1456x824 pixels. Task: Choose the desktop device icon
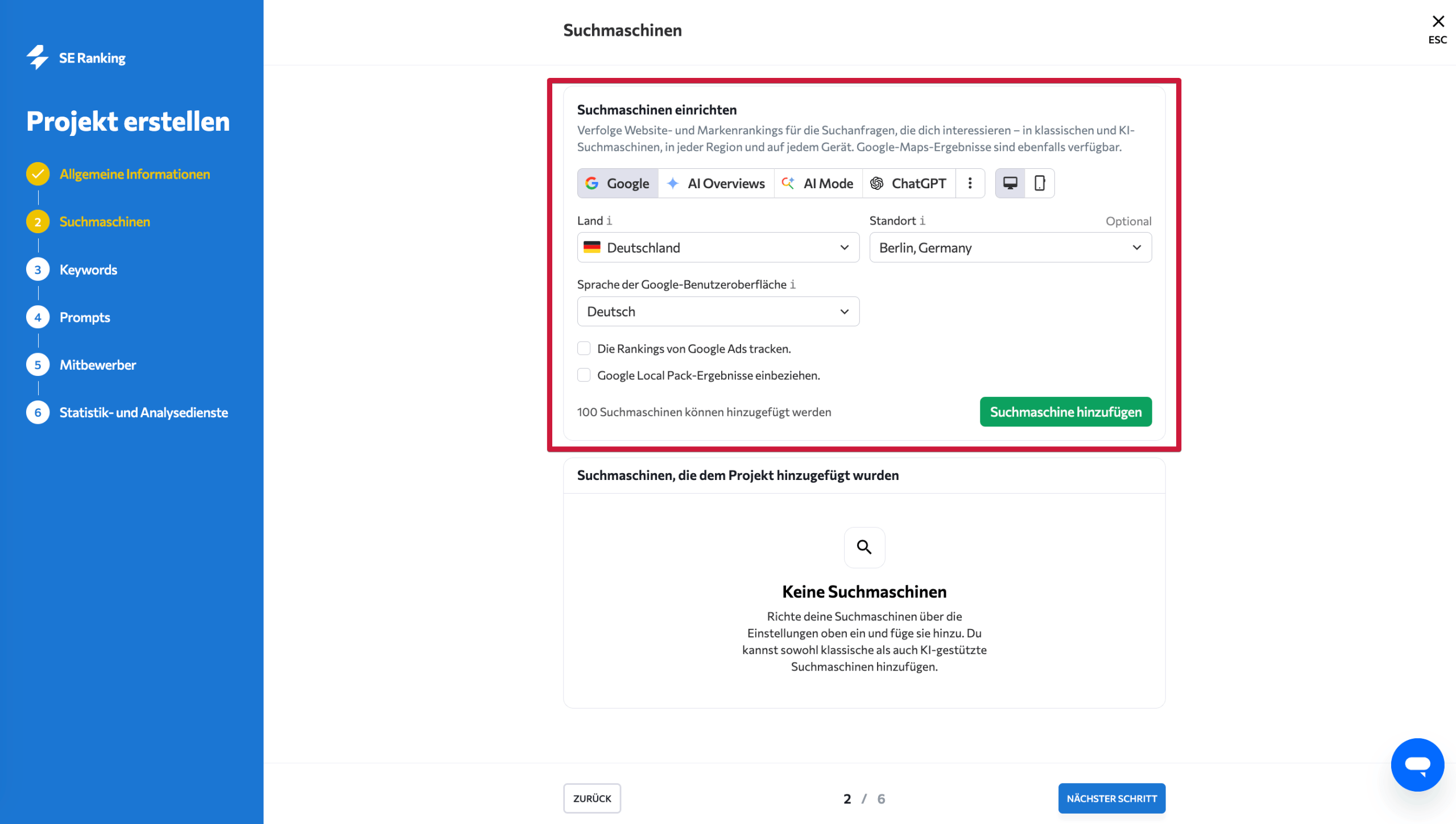pos(1010,183)
